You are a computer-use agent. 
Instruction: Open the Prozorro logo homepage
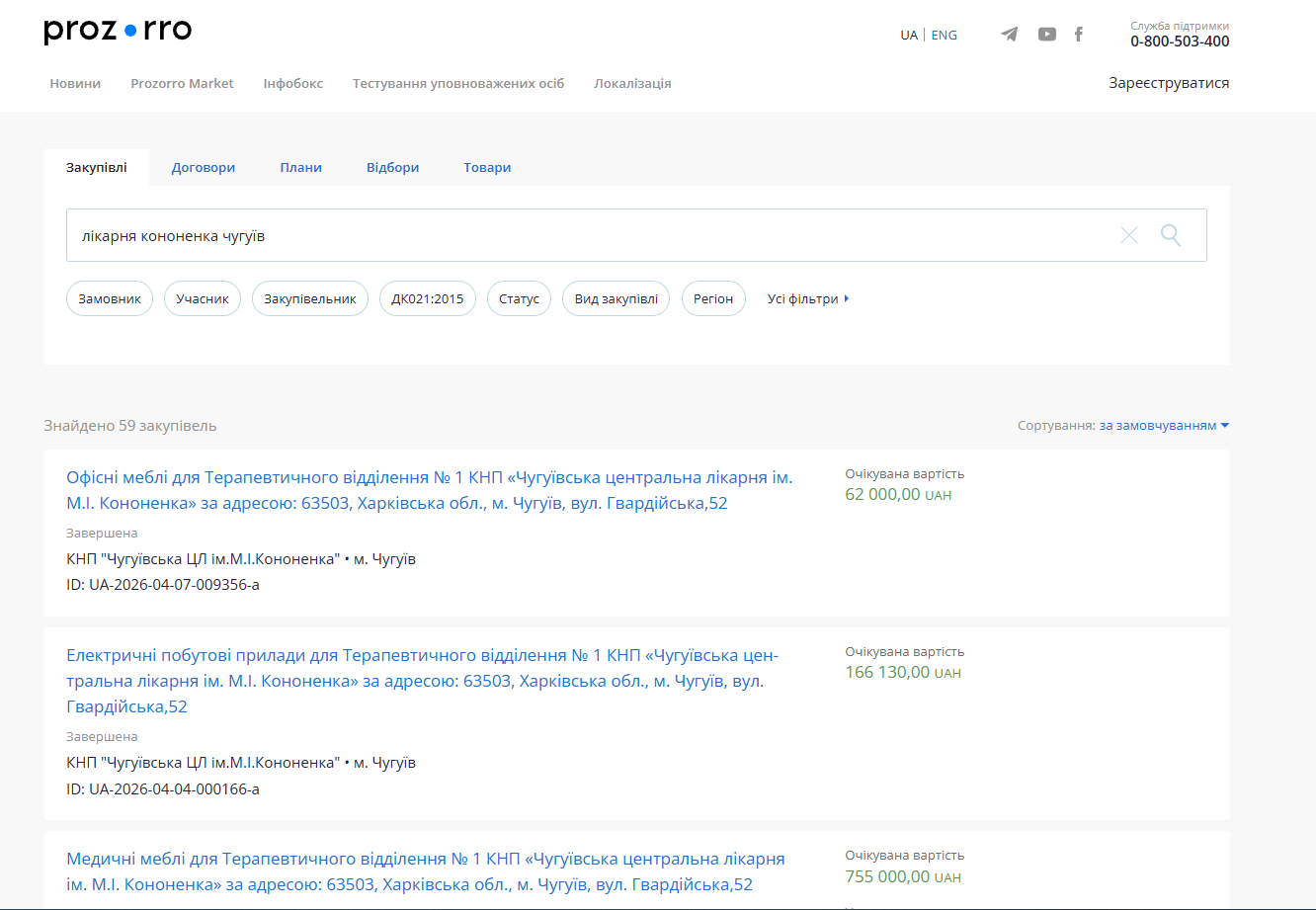pyautogui.click(x=118, y=31)
